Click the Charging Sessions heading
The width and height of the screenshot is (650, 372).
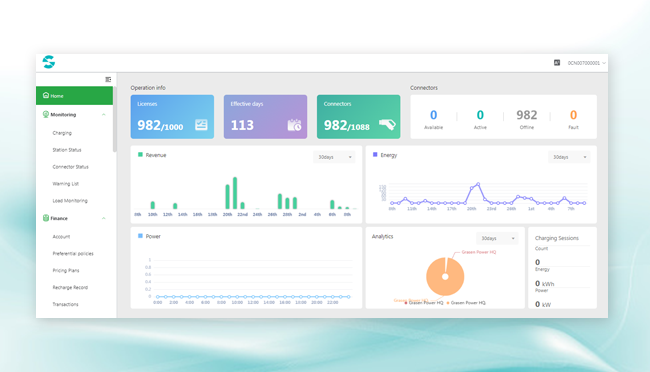coord(556,238)
